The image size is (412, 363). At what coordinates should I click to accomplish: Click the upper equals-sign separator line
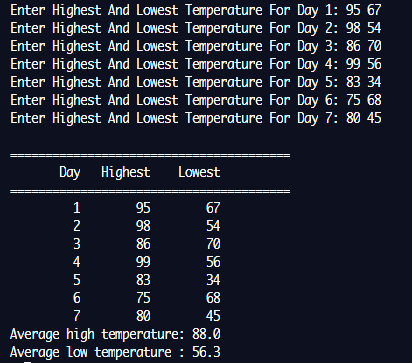[x=150, y=155]
